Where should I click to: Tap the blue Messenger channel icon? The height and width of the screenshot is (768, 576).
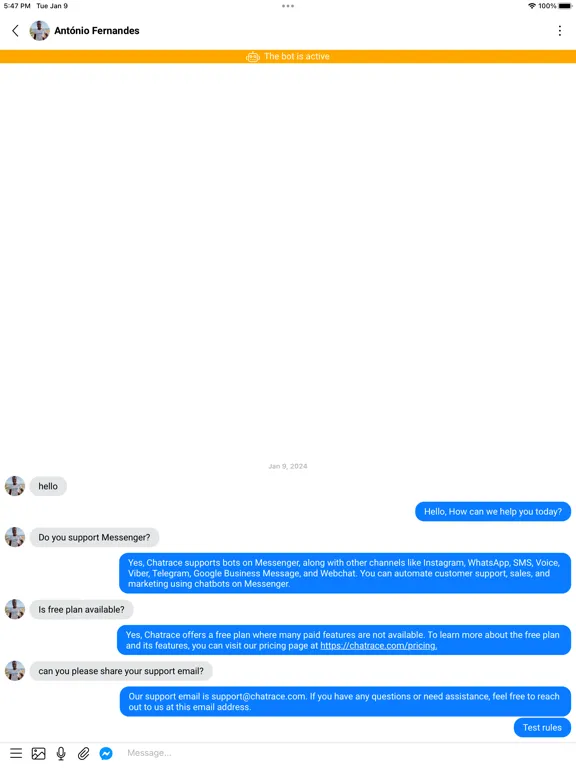pos(106,753)
